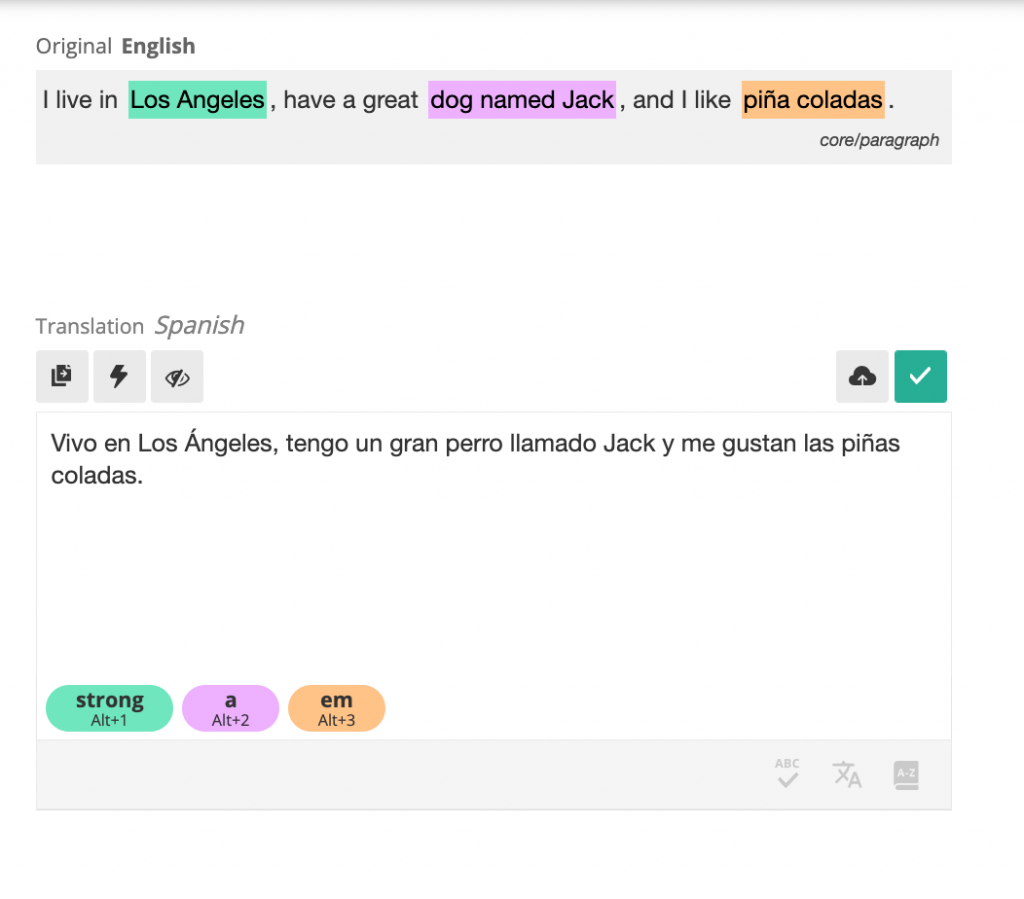Open the A-Z glossary book icon
This screenshot has width=1024, height=899.
[906, 775]
